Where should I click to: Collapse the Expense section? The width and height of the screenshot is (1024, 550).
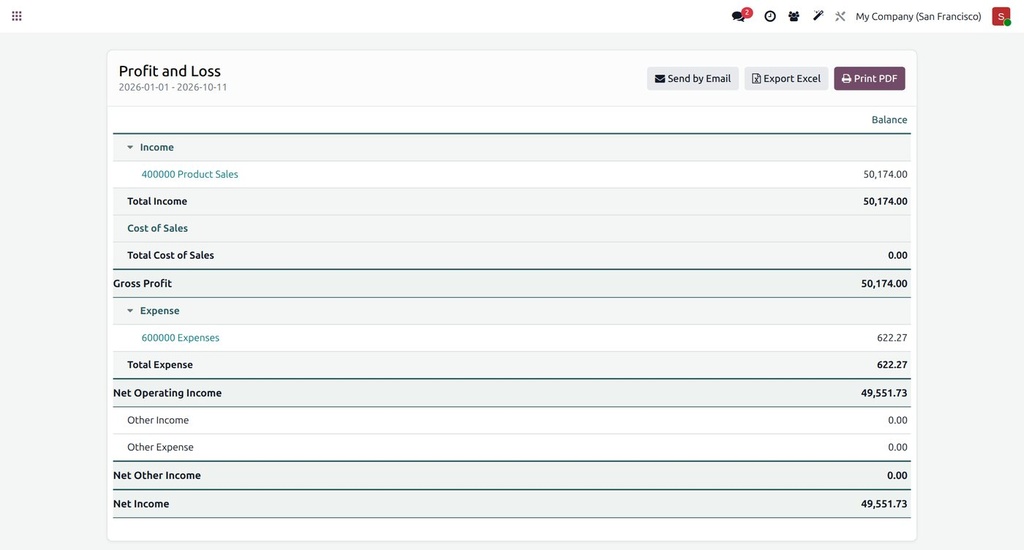[x=130, y=311]
